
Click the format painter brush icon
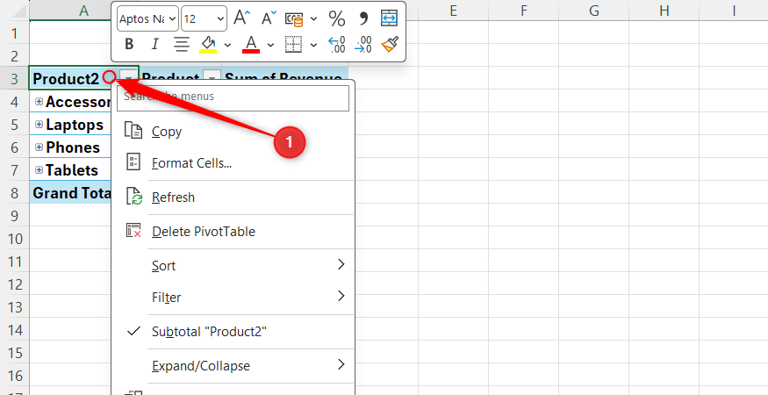tap(390, 45)
